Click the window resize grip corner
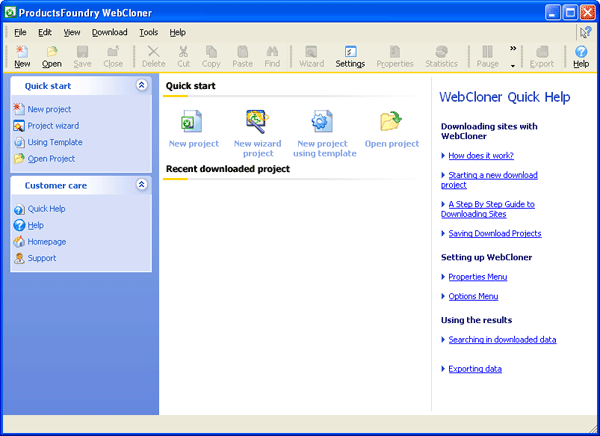Screen dimensions: 600x436 592,429
